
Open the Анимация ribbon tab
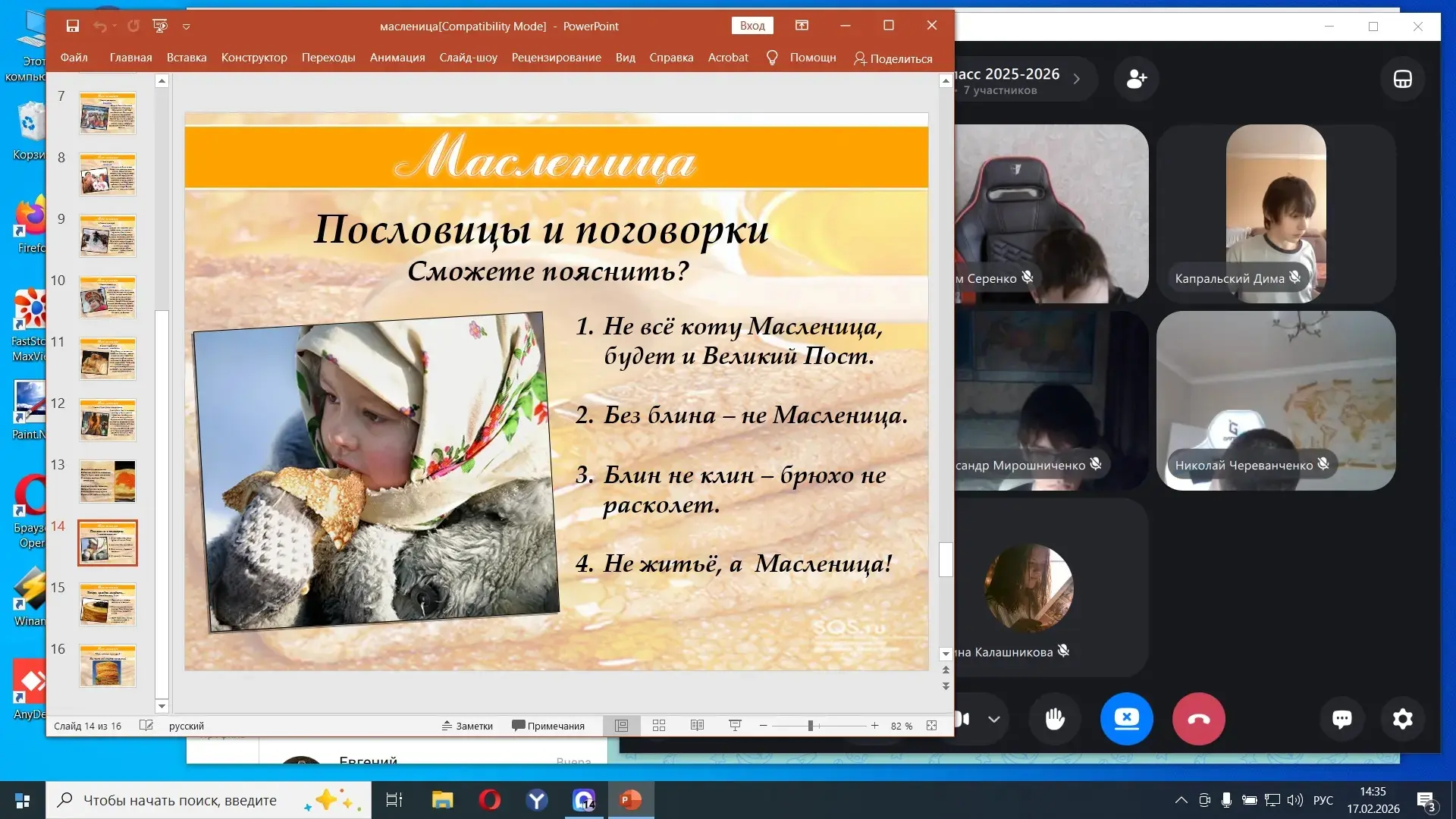tap(397, 58)
